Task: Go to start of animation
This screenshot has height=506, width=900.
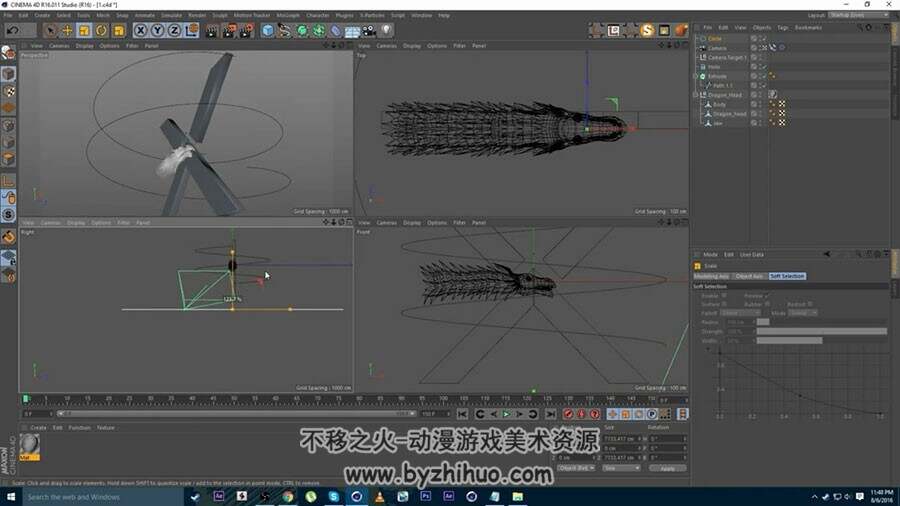Action: [x=462, y=414]
